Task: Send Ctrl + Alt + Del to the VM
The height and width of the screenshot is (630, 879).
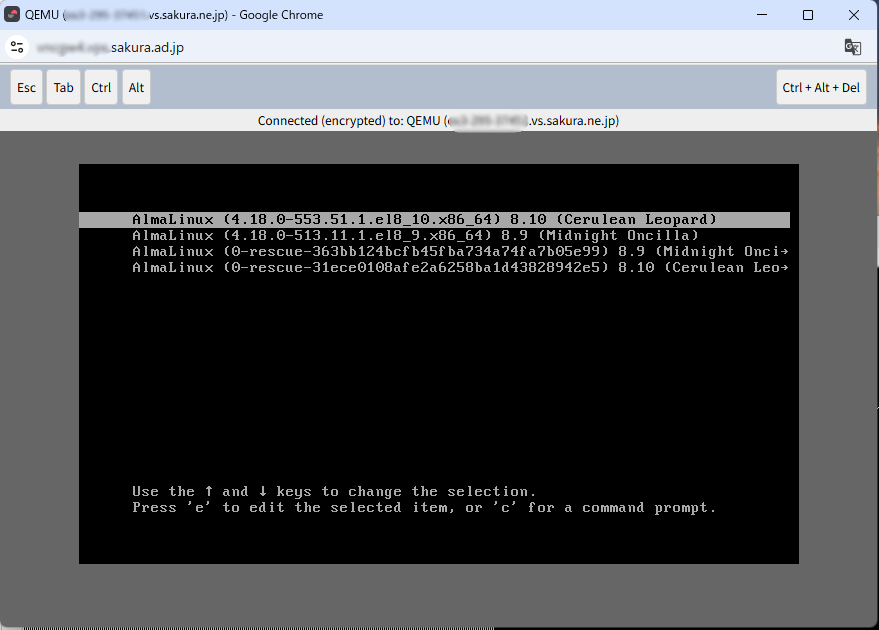Action: tap(821, 87)
